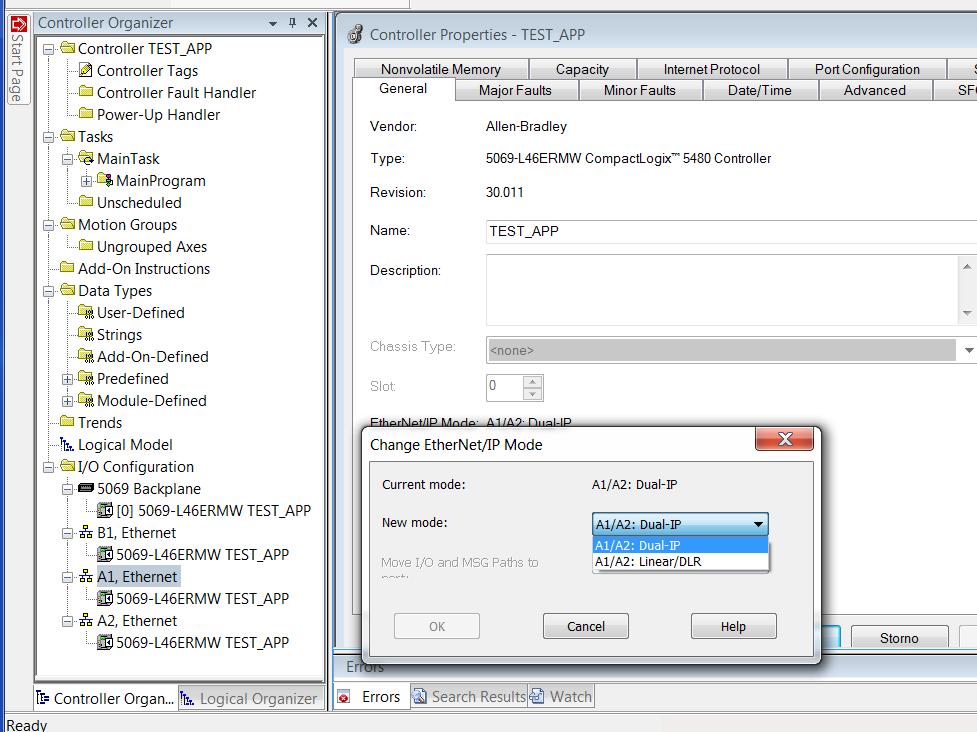Open the New mode dropdown arrow
This screenshot has width=977, height=732.
(758, 524)
